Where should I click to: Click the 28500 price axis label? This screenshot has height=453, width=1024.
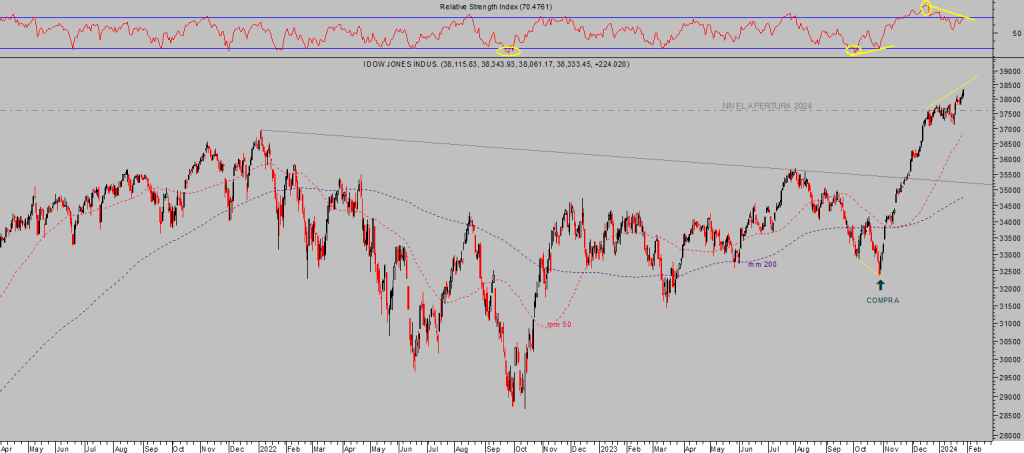pyautogui.click(x=1009, y=415)
